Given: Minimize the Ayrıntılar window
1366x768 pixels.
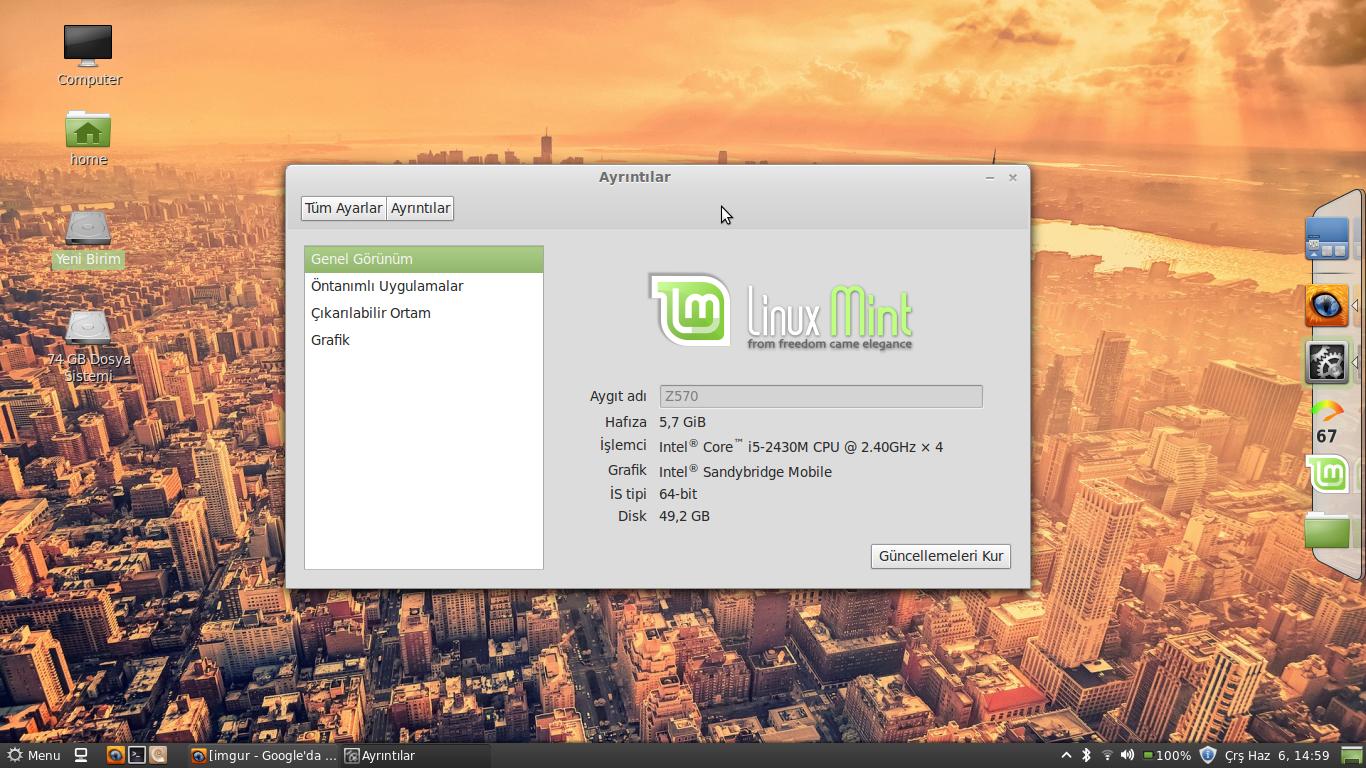Looking at the screenshot, I should (990, 177).
